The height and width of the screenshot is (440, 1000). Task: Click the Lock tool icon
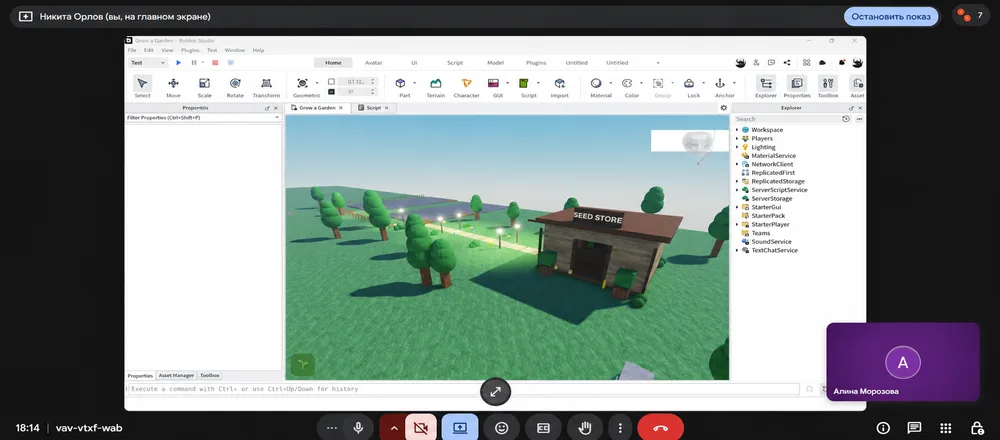click(x=689, y=84)
